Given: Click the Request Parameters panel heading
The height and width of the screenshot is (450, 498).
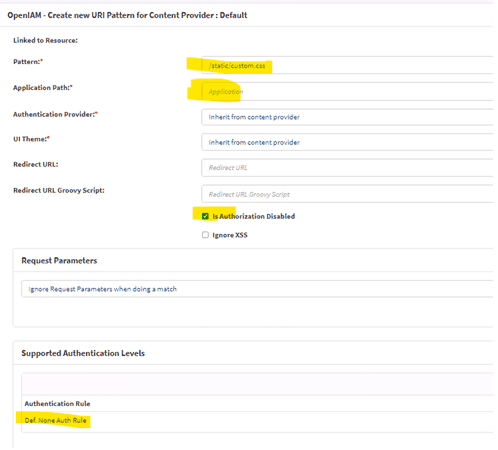Looking at the screenshot, I should [59, 260].
